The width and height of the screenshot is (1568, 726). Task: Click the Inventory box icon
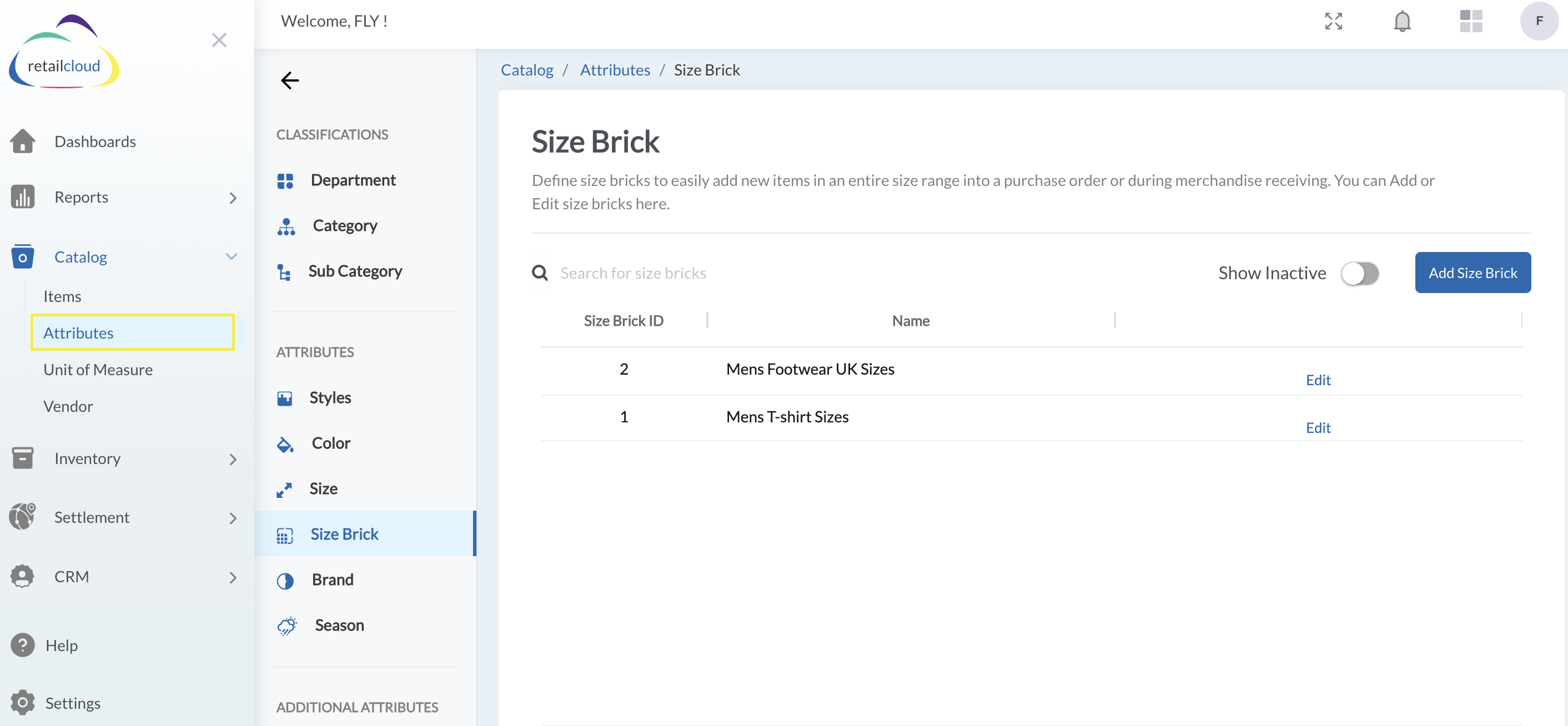pyautogui.click(x=23, y=457)
